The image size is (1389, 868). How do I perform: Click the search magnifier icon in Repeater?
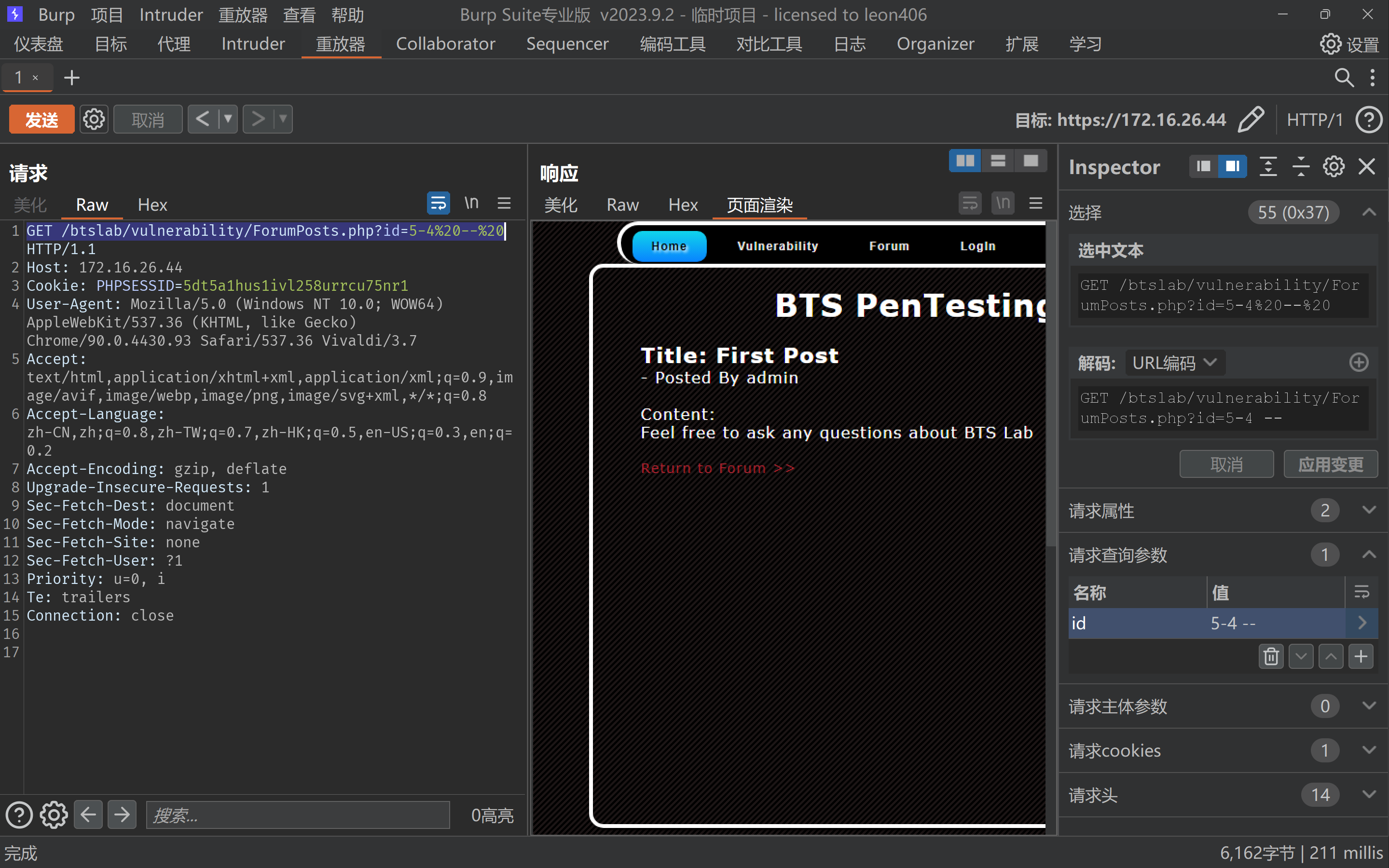pos(1343,78)
